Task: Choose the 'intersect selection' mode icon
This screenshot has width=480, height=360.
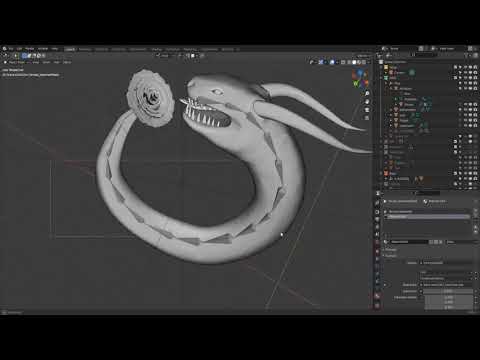Action: pyautogui.click(x=43, y=56)
